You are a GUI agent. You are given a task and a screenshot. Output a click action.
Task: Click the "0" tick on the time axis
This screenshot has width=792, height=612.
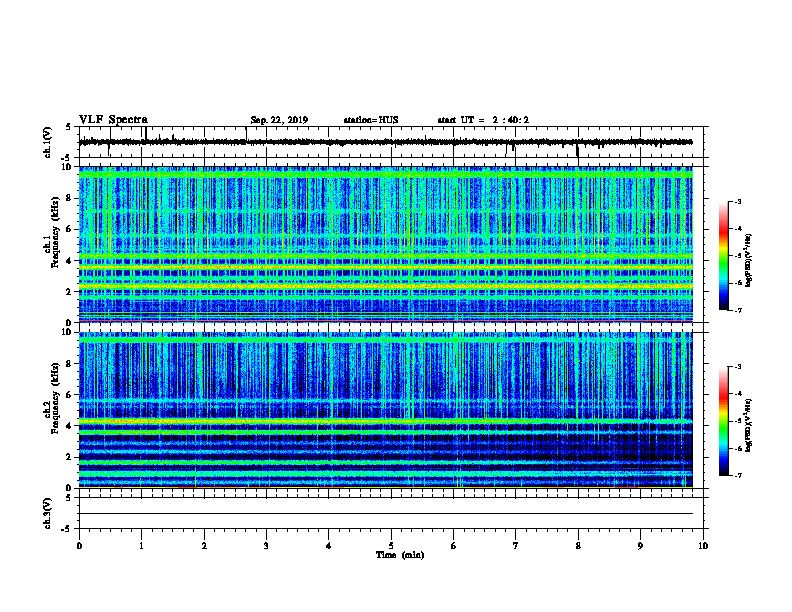pyautogui.click(x=79, y=546)
